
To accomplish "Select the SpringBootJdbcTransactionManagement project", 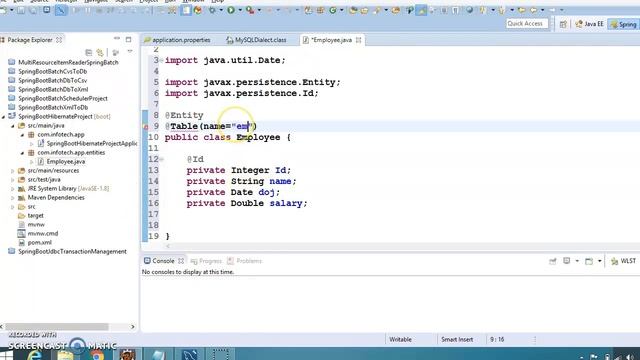I will tap(72, 251).
